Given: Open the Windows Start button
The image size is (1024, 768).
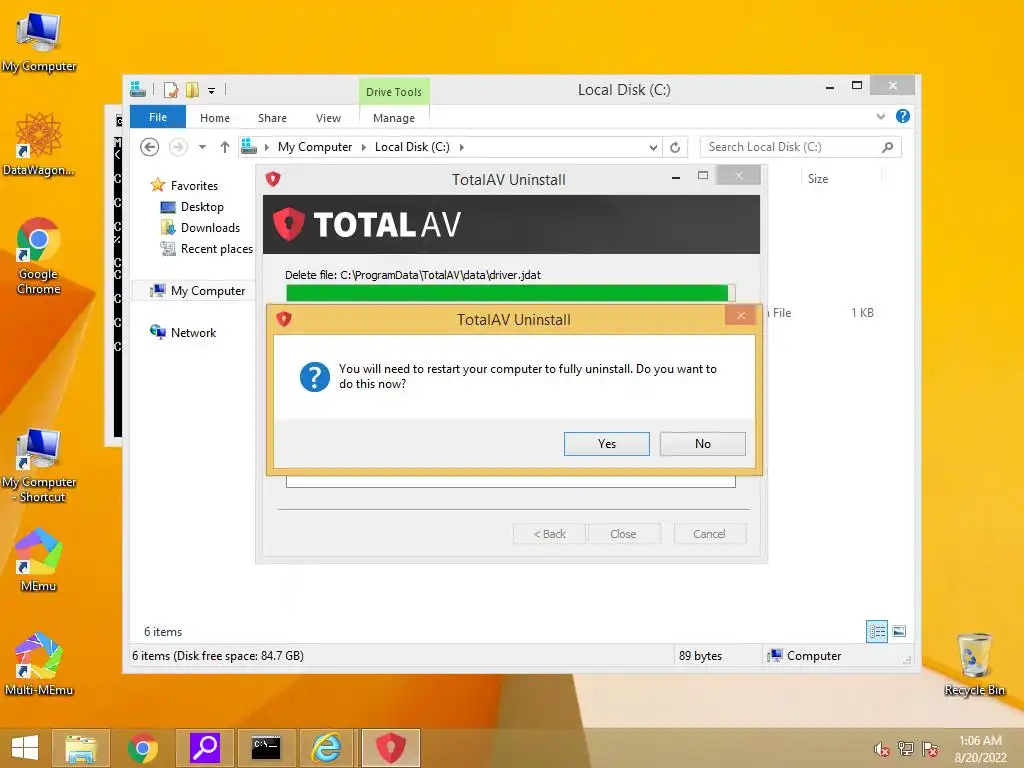Looking at the screenshot, I should [x=25, y=748].
